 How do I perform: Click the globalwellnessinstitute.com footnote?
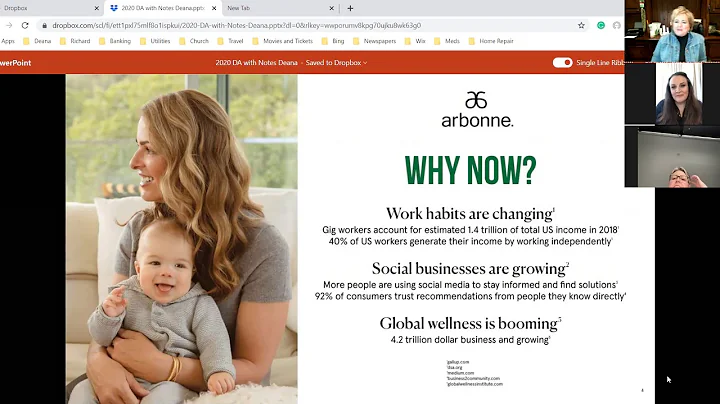pos(475,384)
